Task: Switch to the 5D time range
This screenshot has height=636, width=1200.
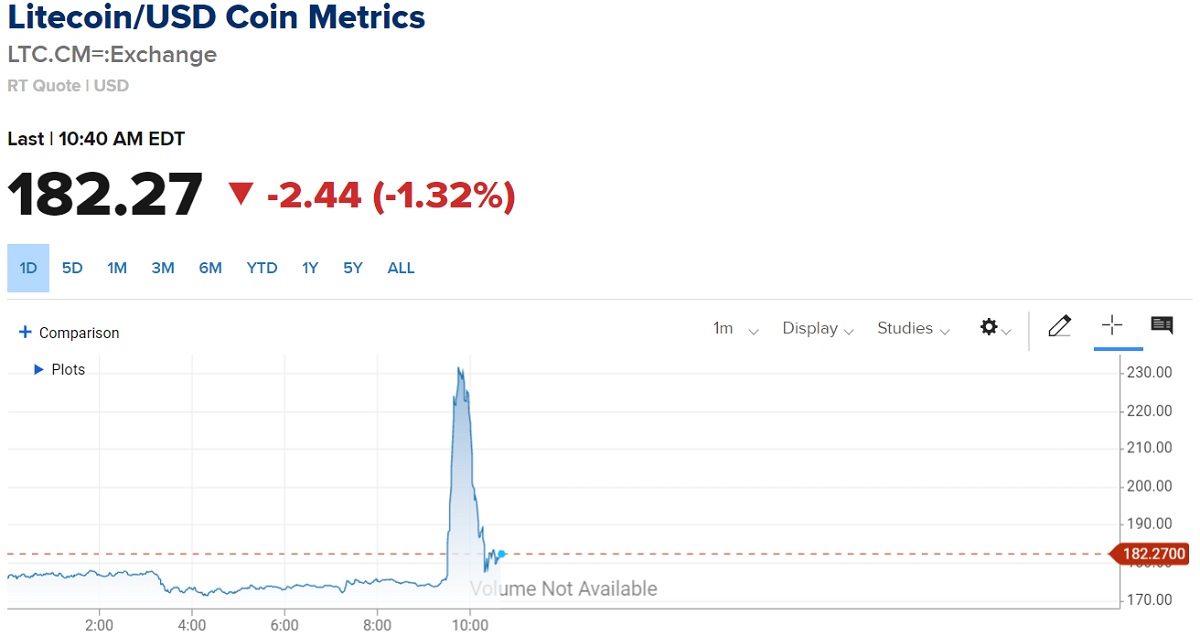Action: [x=72, y=268]
